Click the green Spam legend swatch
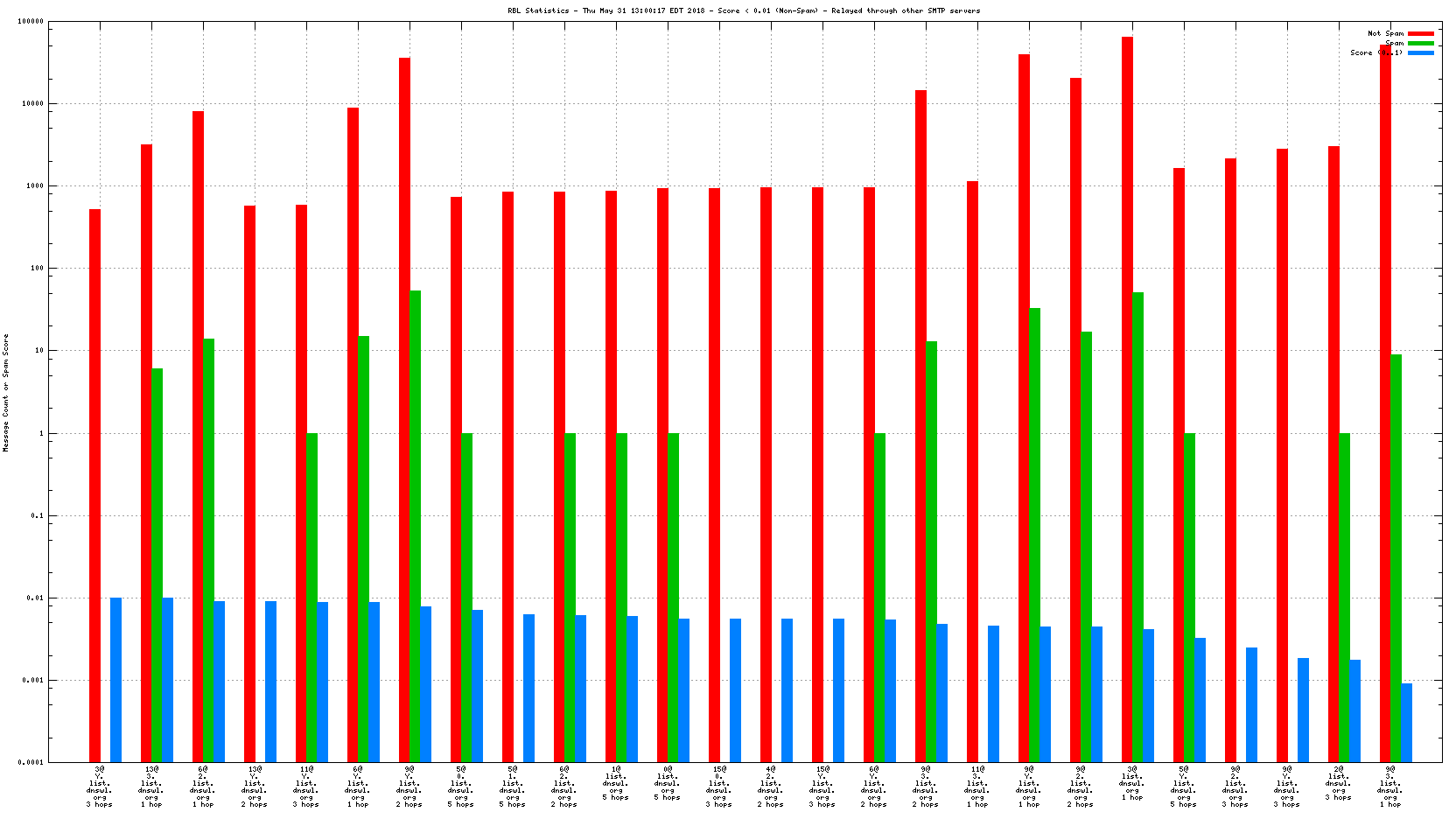Screen dimensions: 1456x819 click(1420, 43)
